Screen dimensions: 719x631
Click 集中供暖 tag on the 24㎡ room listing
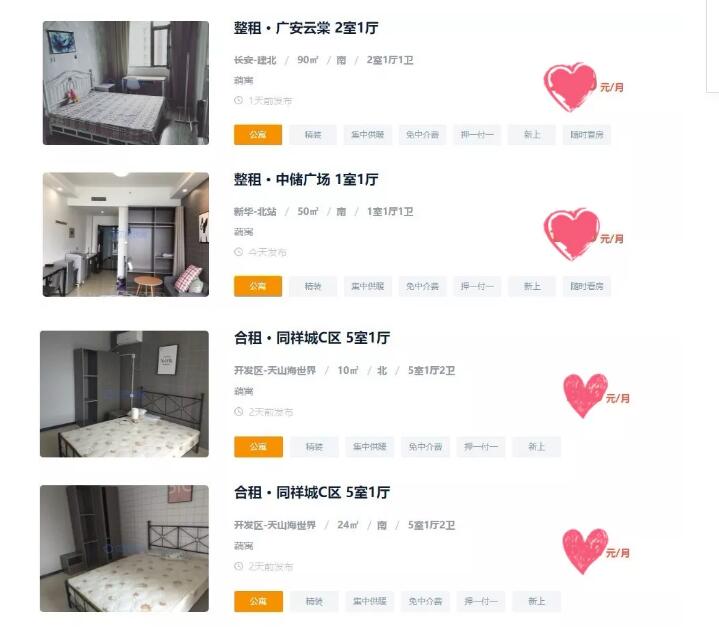coord(370,601)
